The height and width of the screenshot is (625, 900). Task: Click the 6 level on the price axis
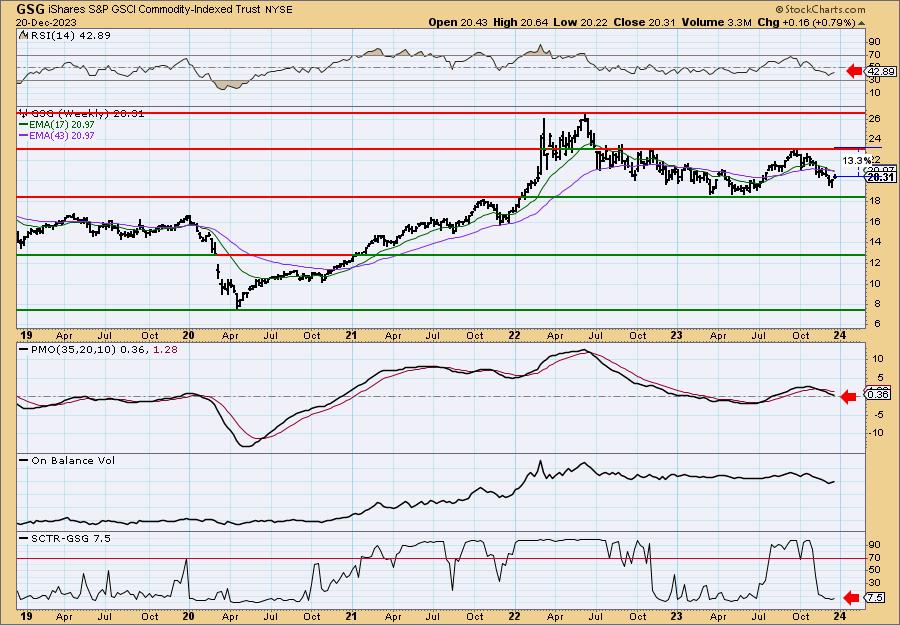click(x=878, y=324)
